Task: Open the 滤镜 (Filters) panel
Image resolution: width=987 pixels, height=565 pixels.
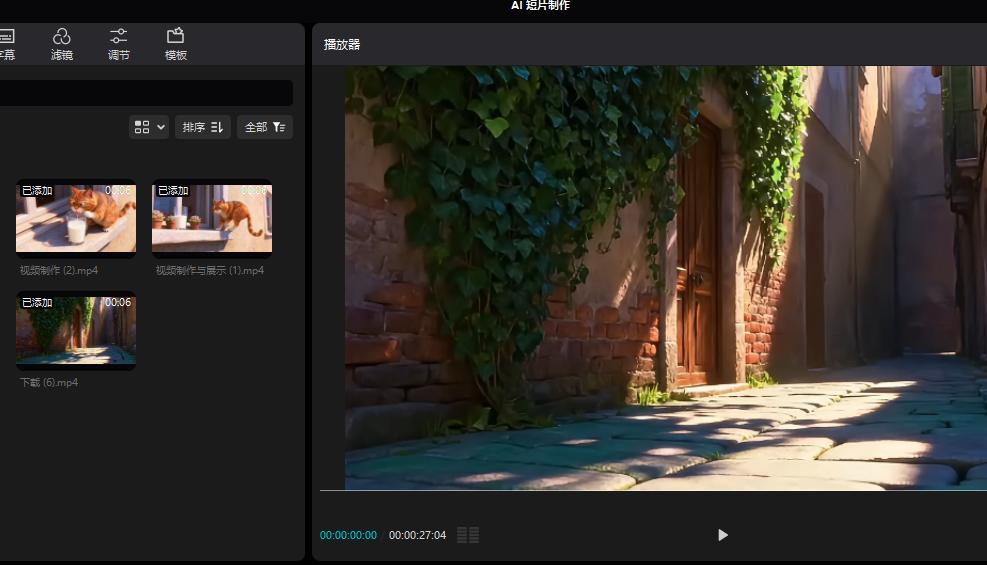Action: 62,44
